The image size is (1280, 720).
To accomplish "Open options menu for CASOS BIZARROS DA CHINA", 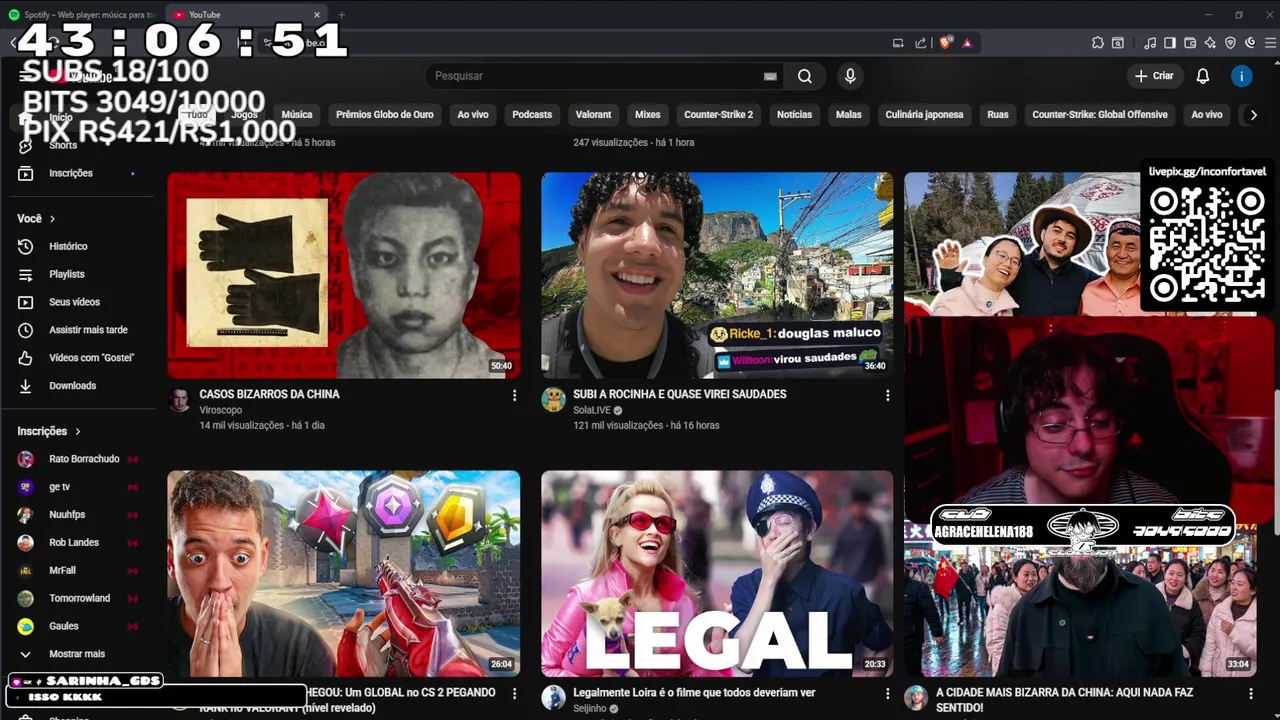I will click(x=514, y=396).
